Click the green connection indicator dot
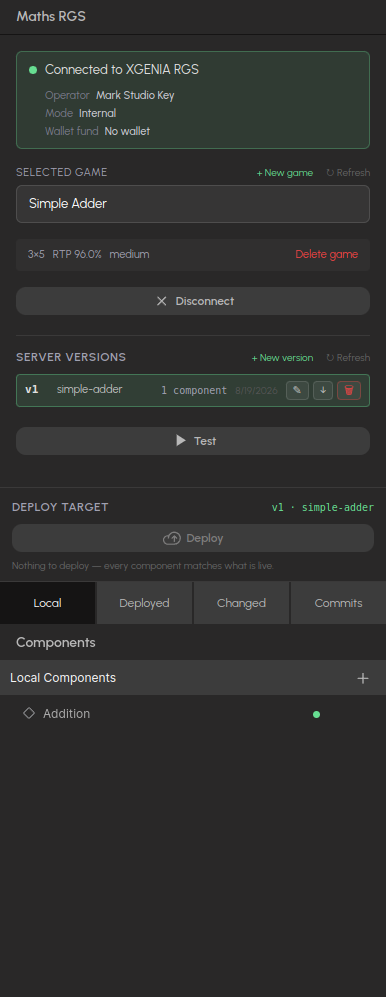This screenshot has height=997, width=386. click(33, 70)
